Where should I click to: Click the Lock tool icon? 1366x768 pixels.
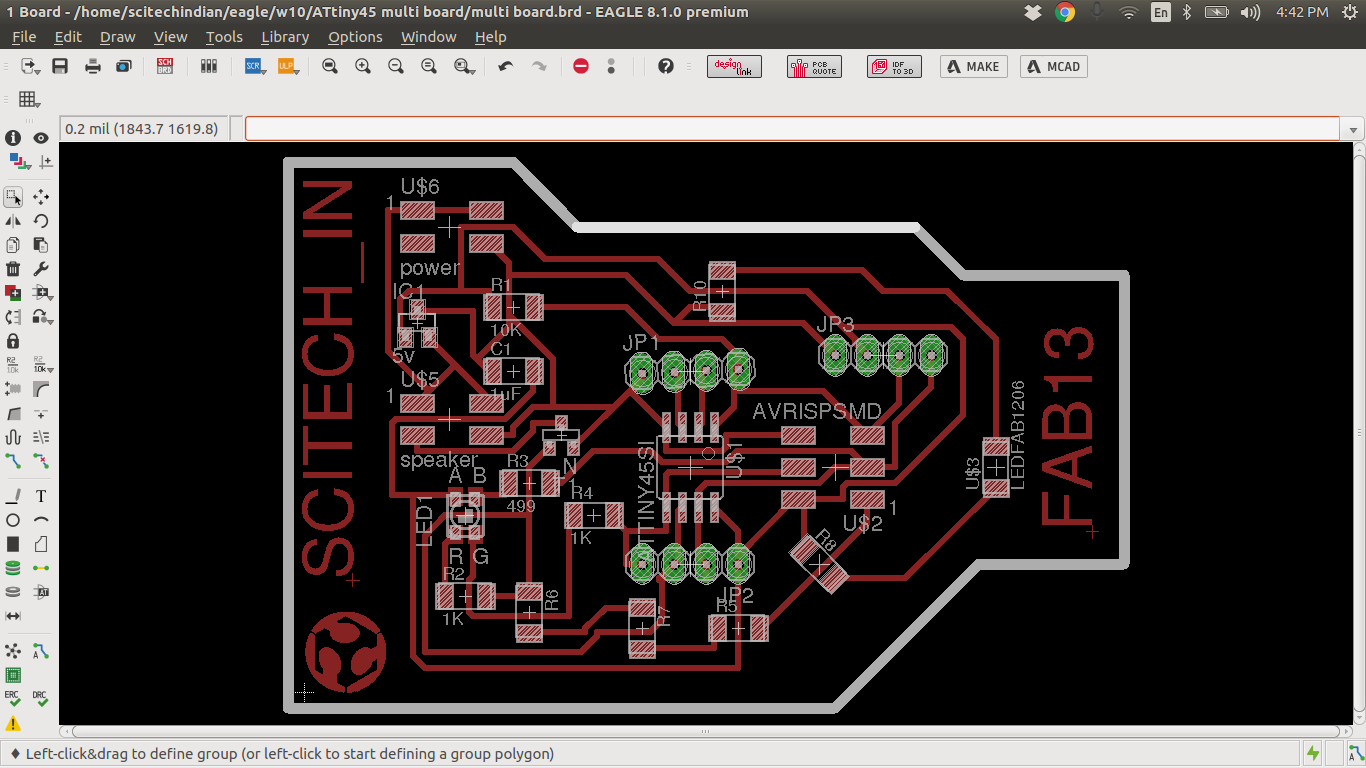coord(13,341)
